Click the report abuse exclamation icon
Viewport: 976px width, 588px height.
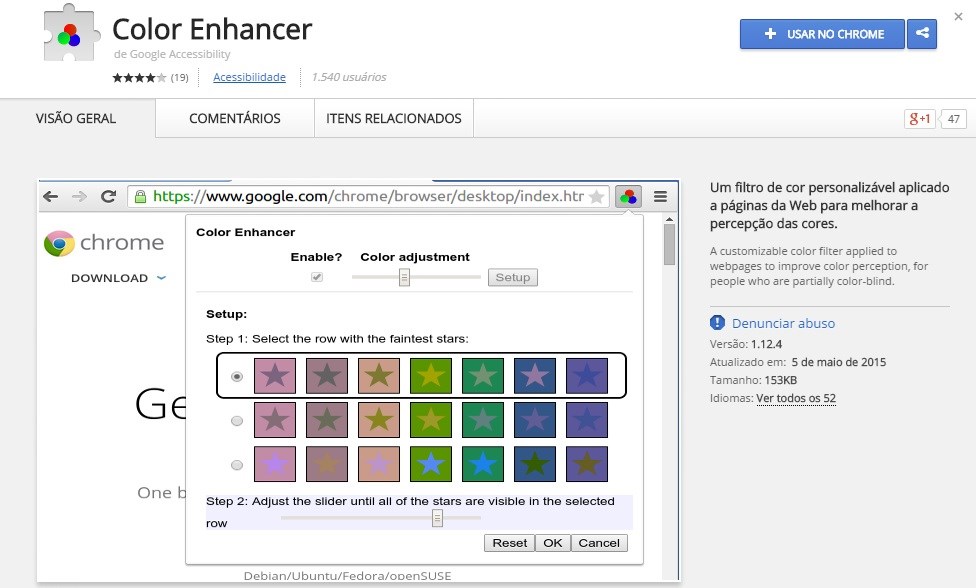717,323
